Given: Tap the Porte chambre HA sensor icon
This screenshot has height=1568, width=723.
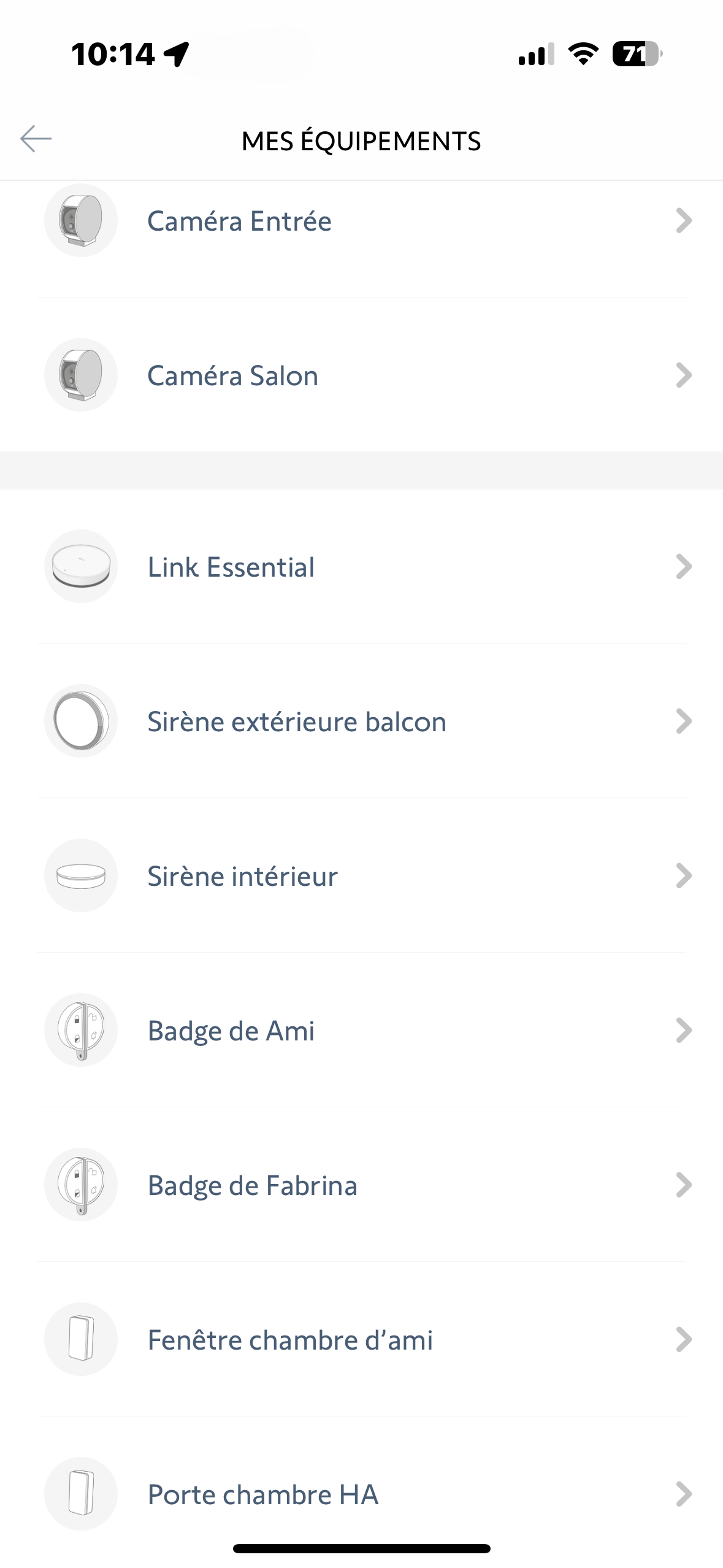Looking at the screenshot, I should click(81, 1494).
